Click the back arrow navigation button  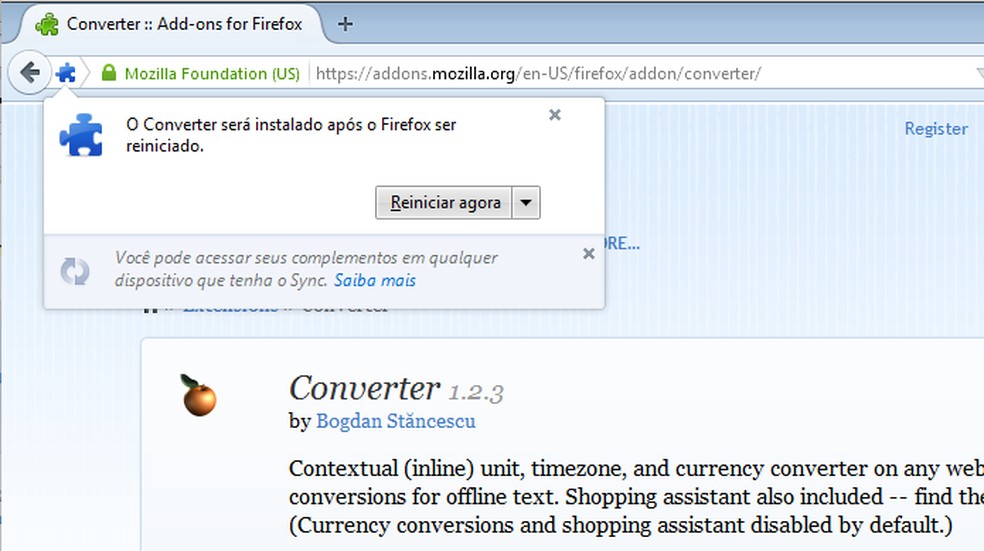29,73
